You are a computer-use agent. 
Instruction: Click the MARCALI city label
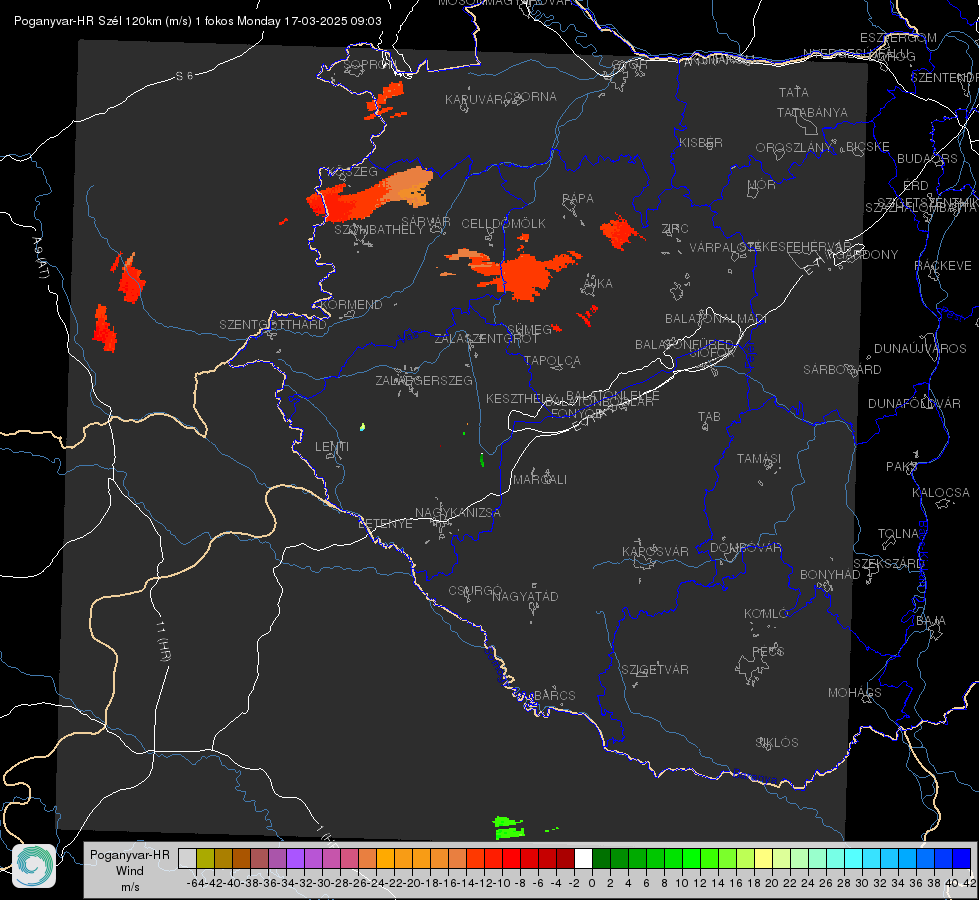click(540, 480)
